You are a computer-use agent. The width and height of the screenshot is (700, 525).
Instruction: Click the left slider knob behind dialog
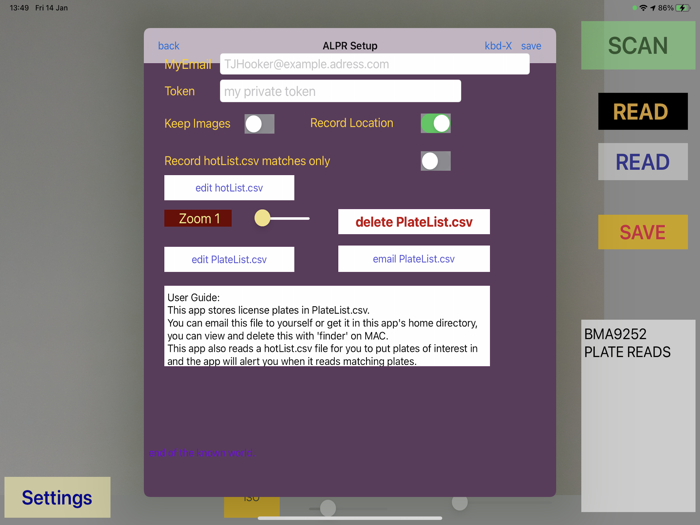pyautogui.click(x=328, y=508)
